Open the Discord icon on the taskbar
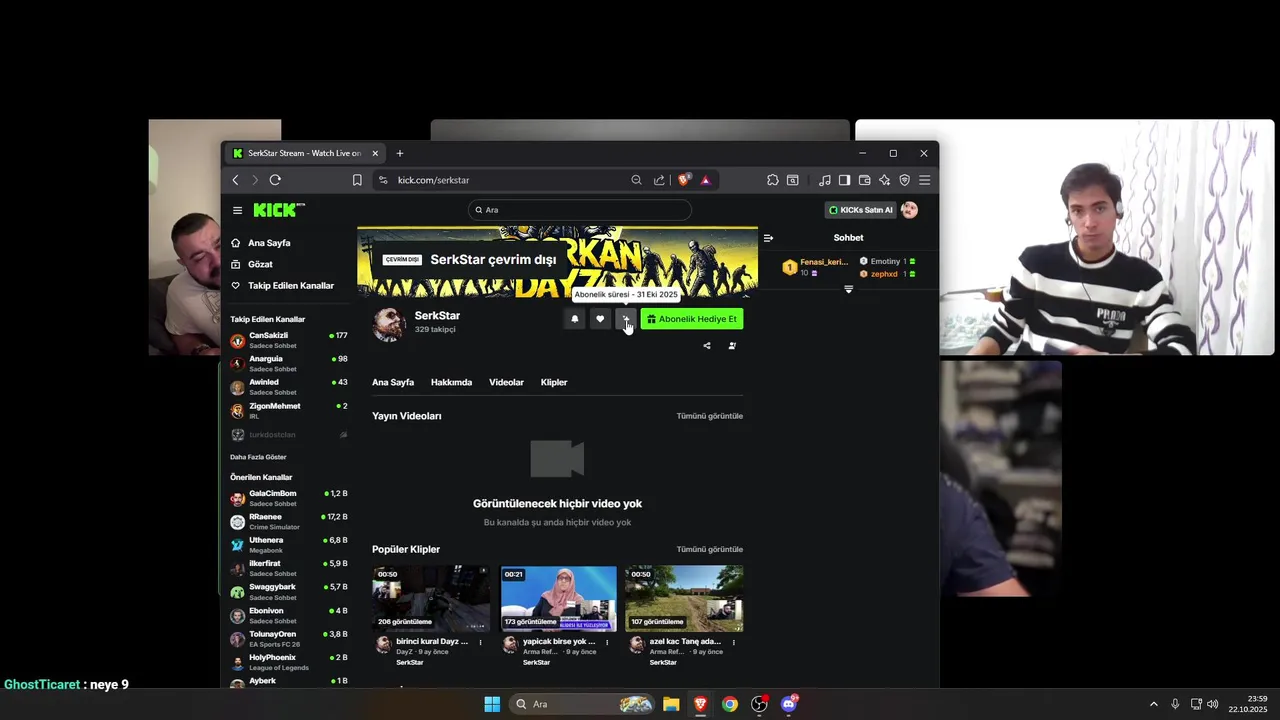 [x=789, y=704]
